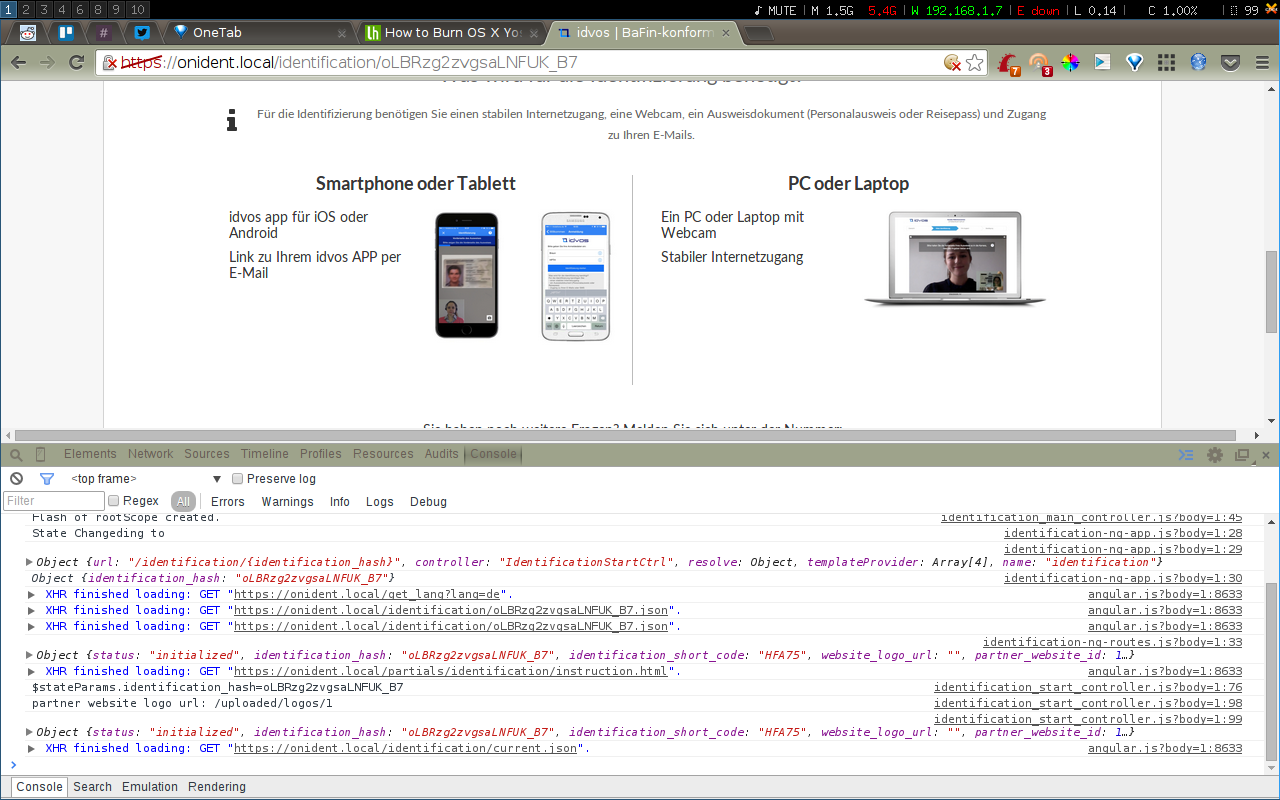Switch to the Profiles panel
This screenshot has width=1280, height=800.
(x=321, y=454)
